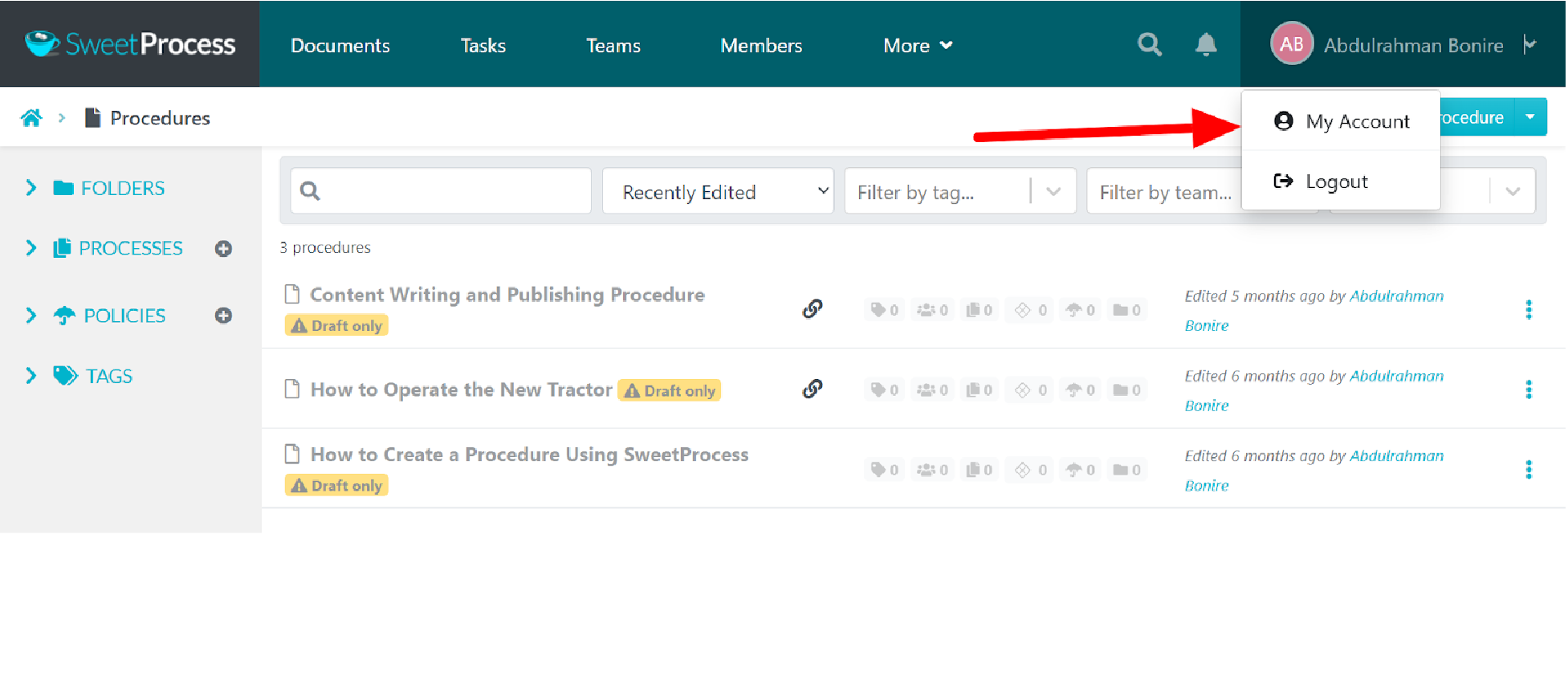Click Draft only badge on New Tractor
The width and height of the screenshot is (1568, 685).
pos(670,390)
